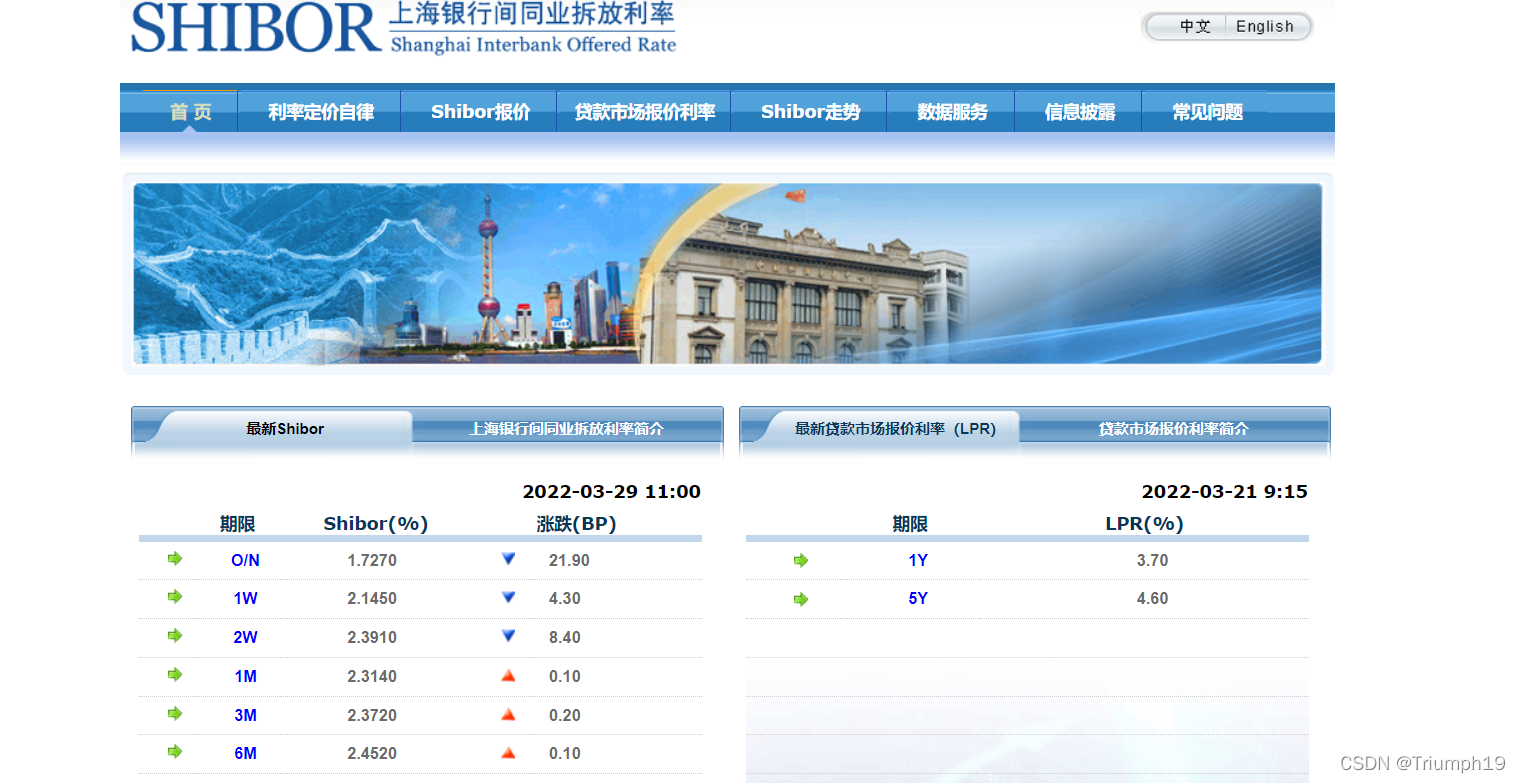Open the 3M term link
Screen dimensions: 1521x783
[x=246, y=715]
